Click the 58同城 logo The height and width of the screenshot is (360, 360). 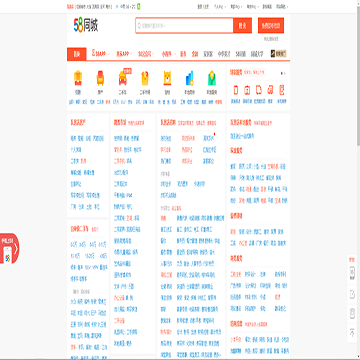(x=86, y=26)
